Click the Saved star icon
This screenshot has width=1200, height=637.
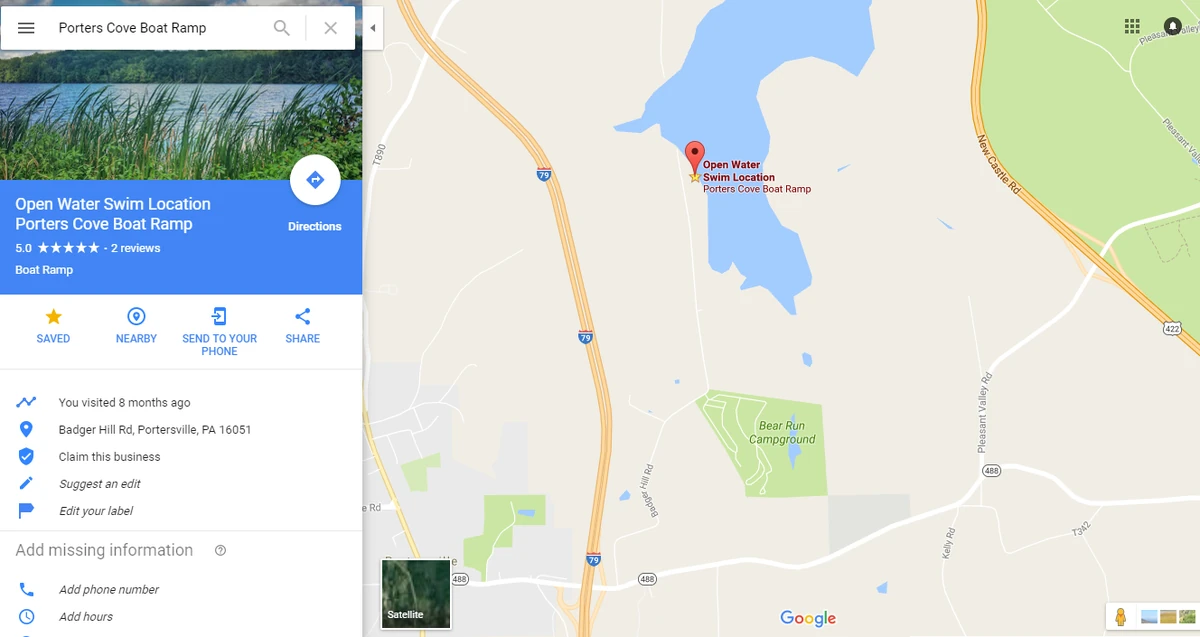[53, 317]
